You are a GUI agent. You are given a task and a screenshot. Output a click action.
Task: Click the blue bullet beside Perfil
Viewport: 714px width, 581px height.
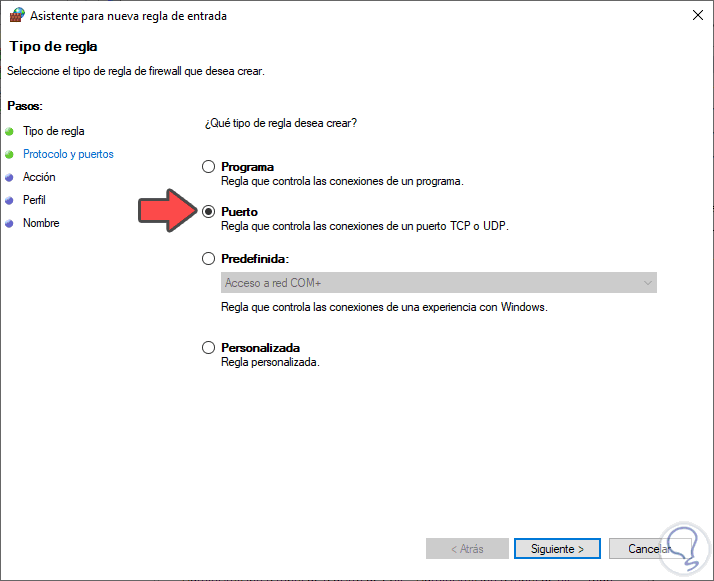click(10, 201)
